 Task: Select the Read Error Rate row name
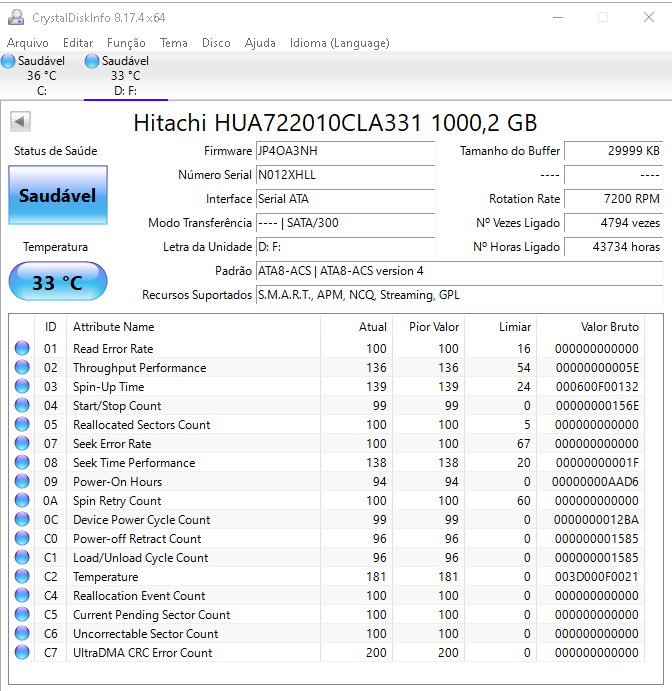pyautogui.click(x=113, y=349)
